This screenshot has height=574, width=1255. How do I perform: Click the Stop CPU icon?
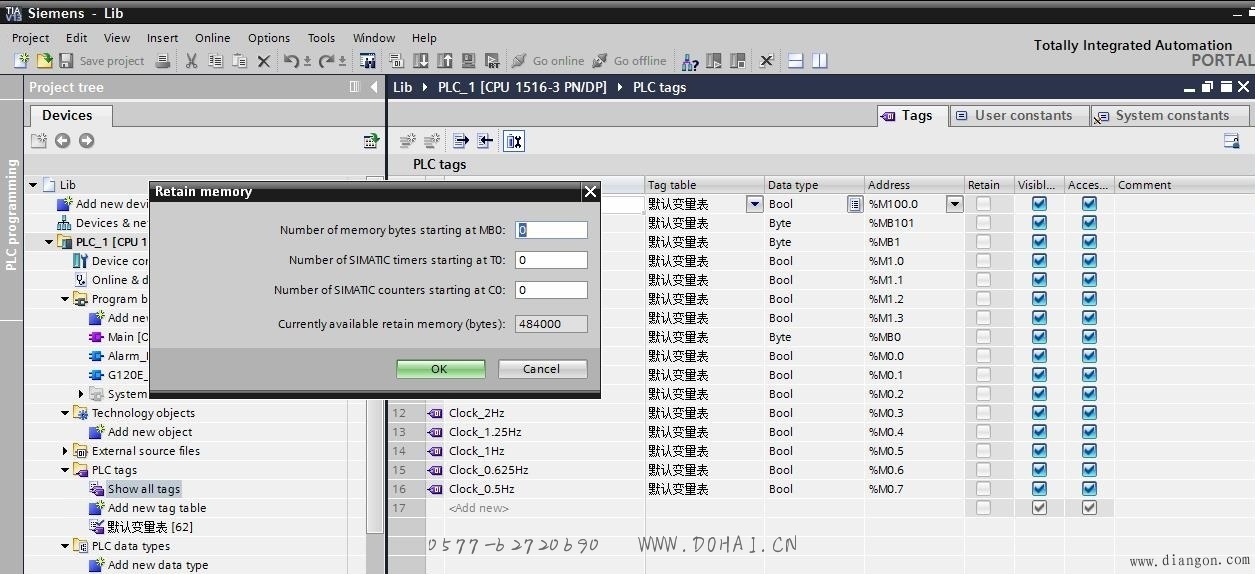click(x=738, y=61)
